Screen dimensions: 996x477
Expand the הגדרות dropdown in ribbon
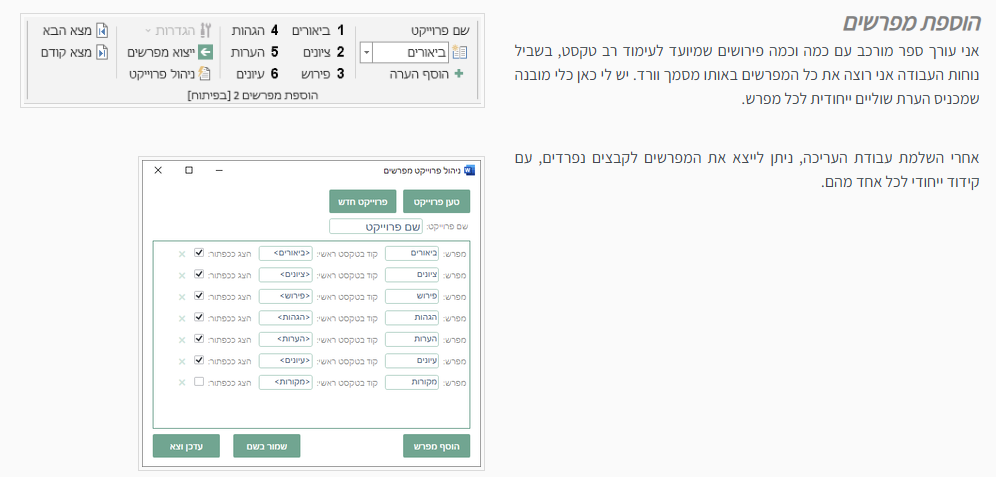coord(149,30)
